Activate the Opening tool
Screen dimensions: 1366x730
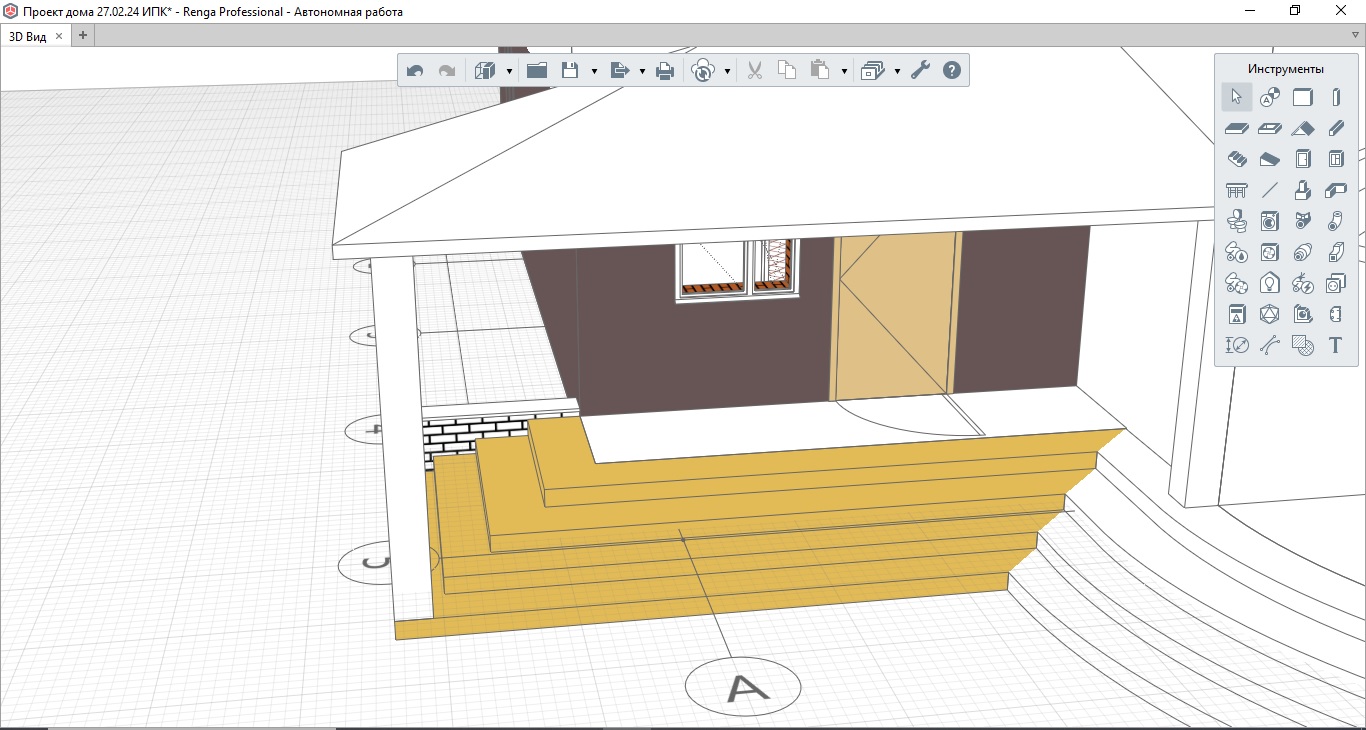(1269, 128)
